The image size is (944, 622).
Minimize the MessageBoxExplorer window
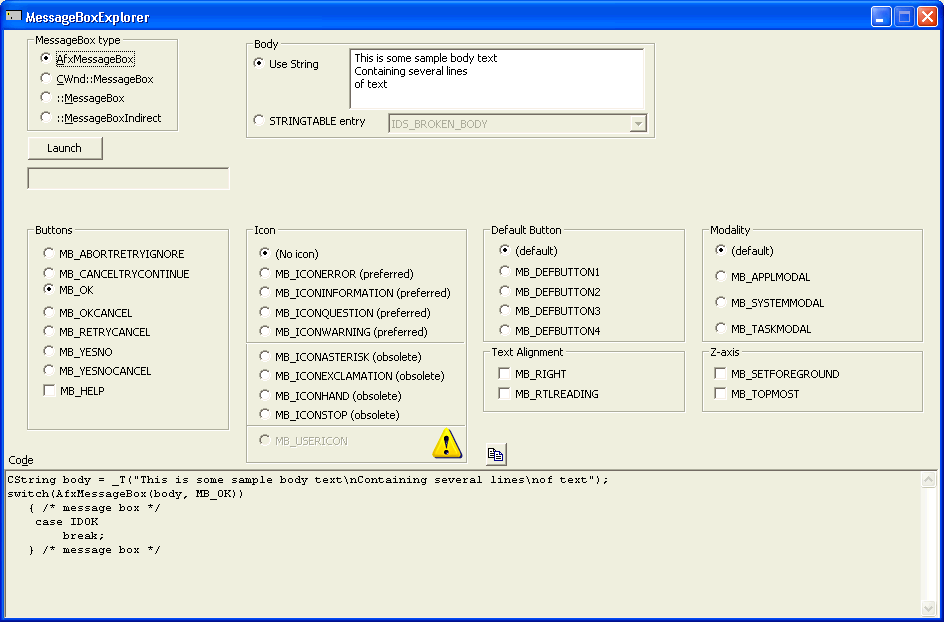[881, 17]
